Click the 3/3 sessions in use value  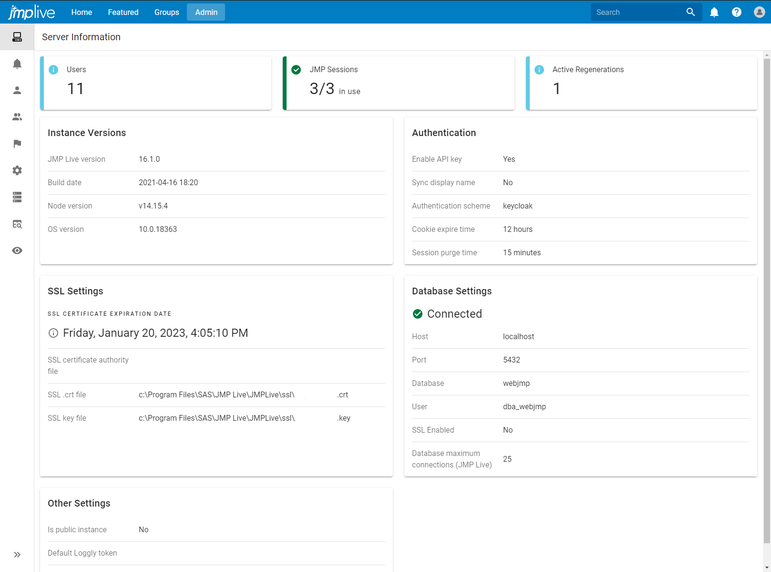pos(335,89)
